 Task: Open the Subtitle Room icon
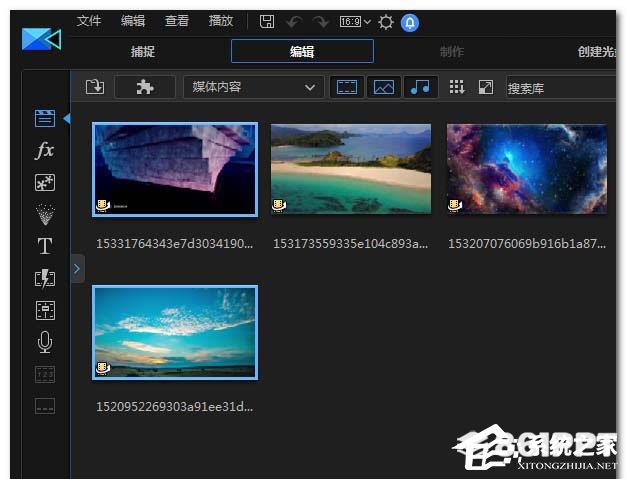(45, 406)
